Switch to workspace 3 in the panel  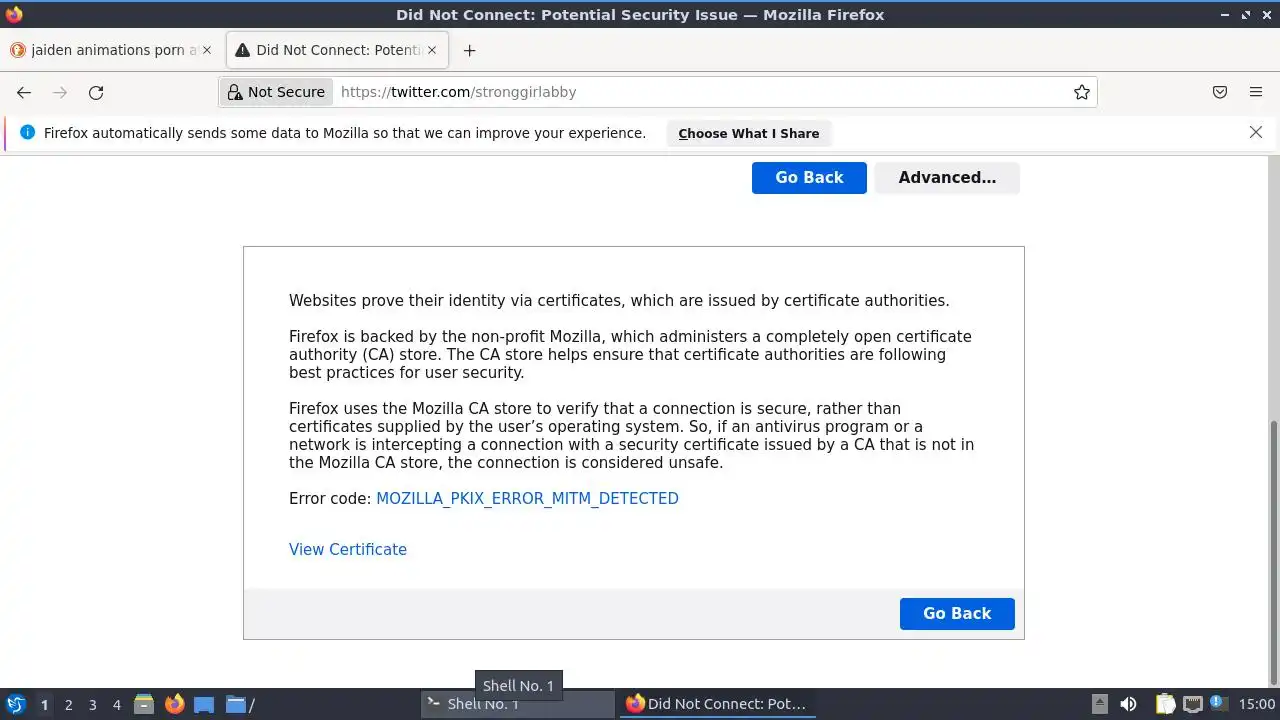pyautogui.click(x=92, y=705)
